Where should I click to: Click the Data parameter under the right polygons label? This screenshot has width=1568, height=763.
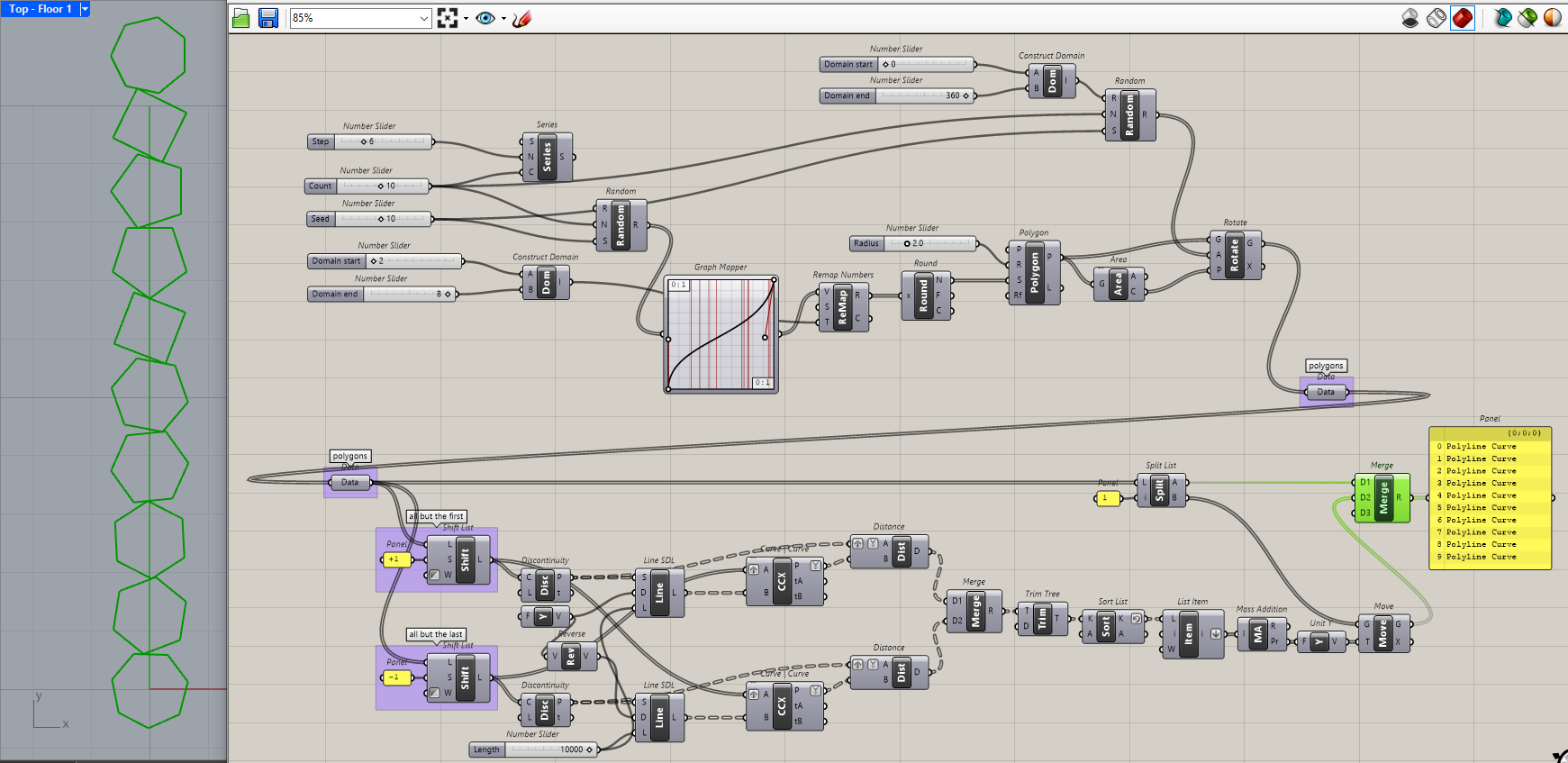point(1327,392)
